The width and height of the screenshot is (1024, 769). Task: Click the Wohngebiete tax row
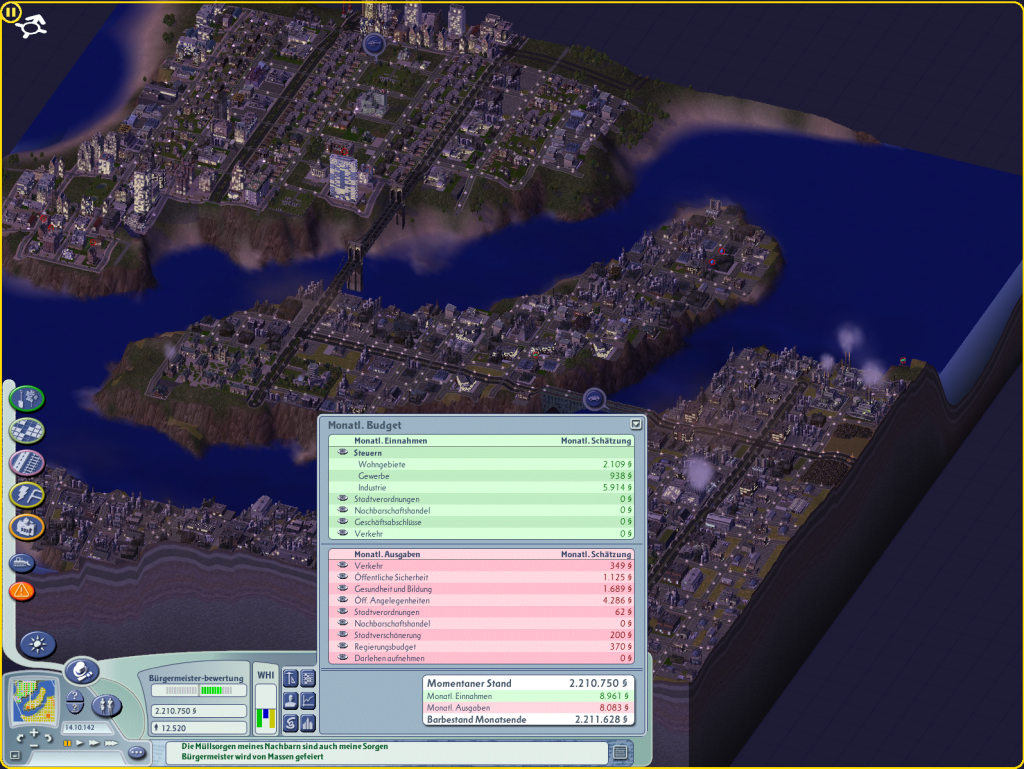coord(481,464)
